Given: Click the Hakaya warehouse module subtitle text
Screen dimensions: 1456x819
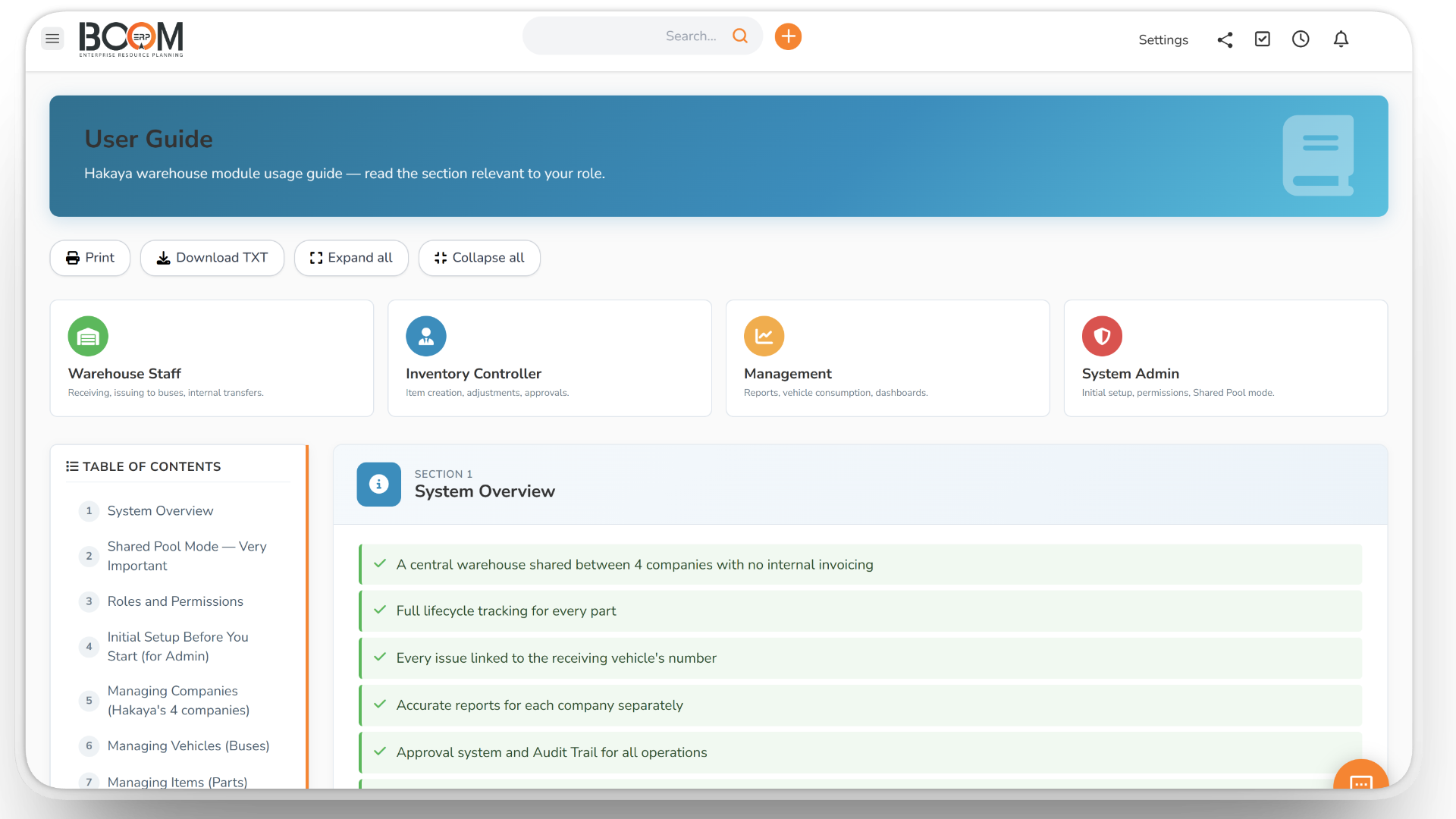Looking at the screenshot, I should click(x=344, y=174).
